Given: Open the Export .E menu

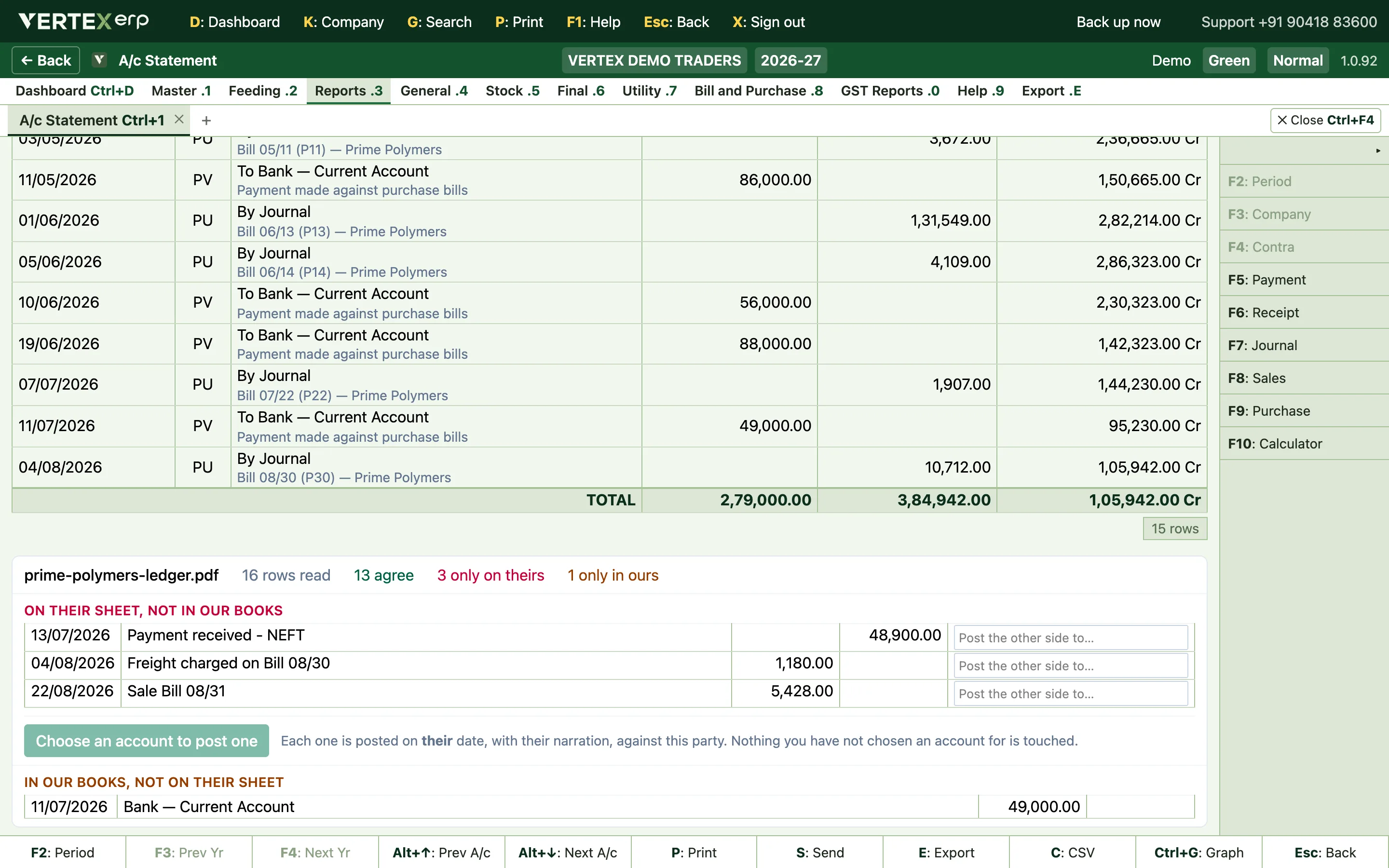Looking at the screenshot, I should coord(1051,91).
